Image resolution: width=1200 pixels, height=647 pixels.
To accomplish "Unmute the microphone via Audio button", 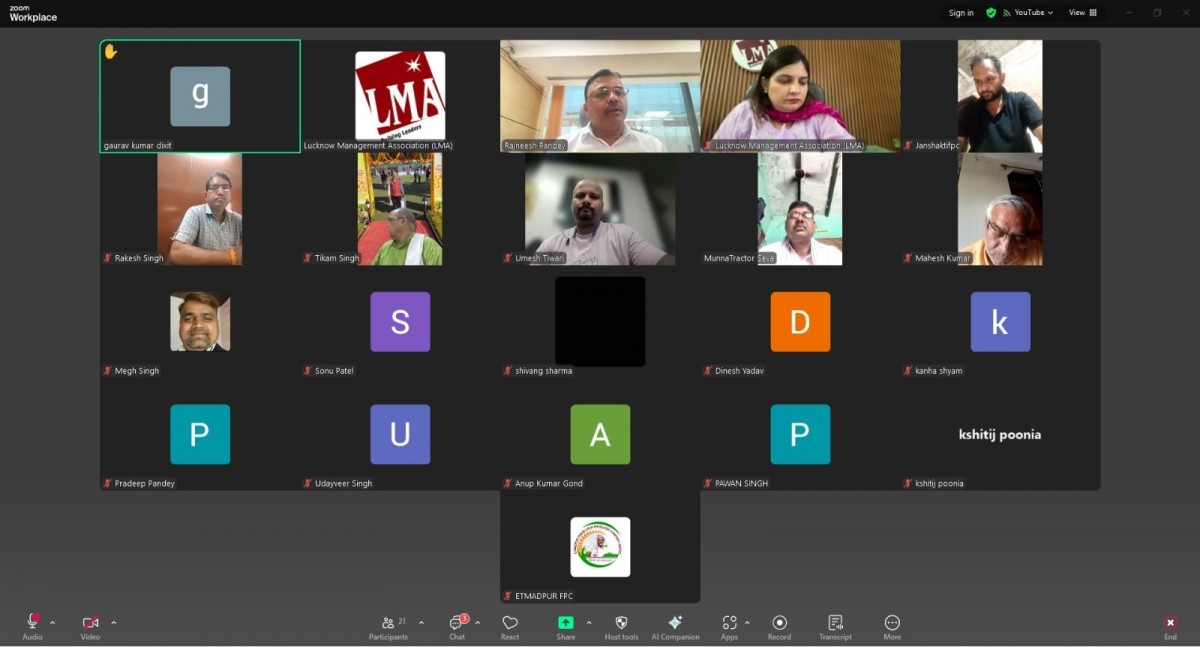I will 32,624.
